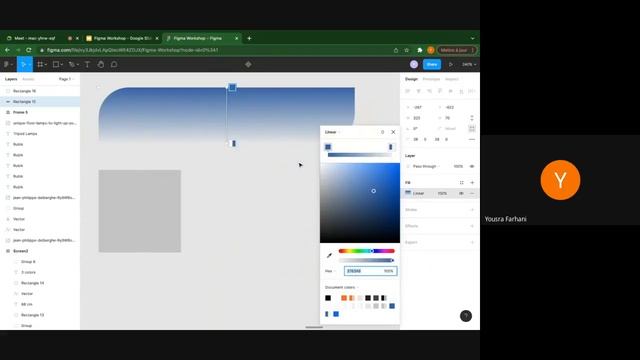
Task: Add a new fill with plus icon
Action: click(x=472, y=183)
